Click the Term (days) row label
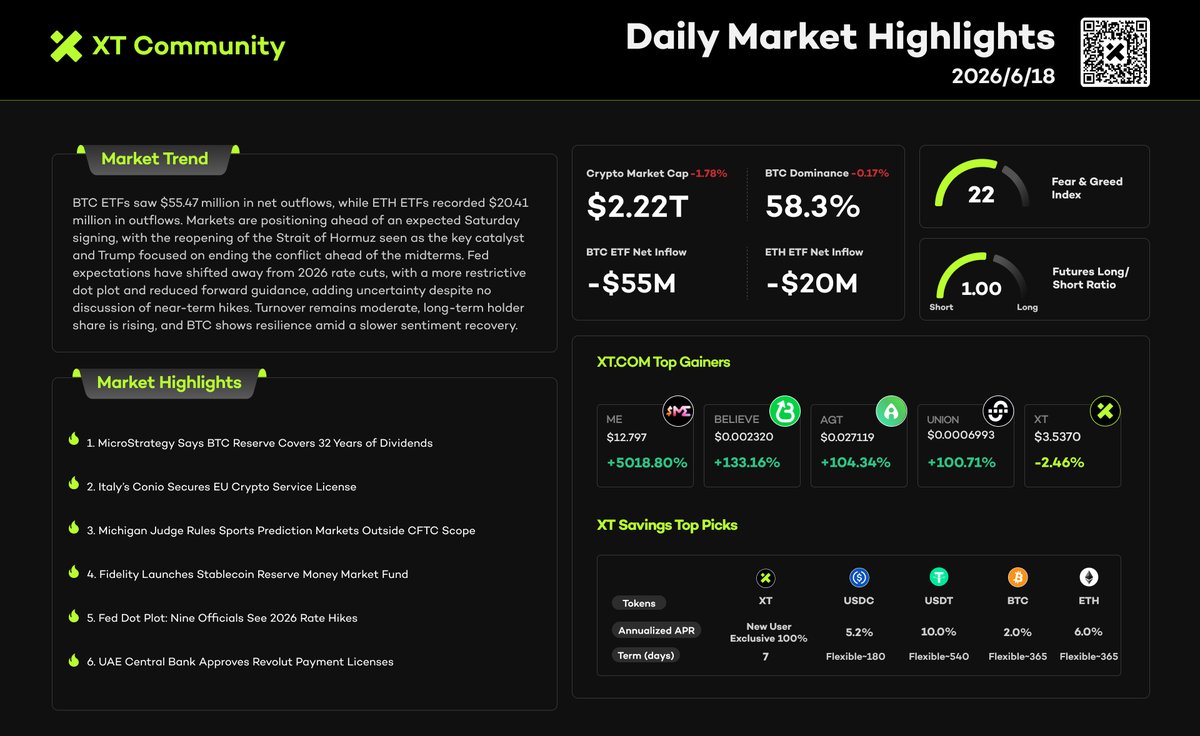The width and height of the screenshot is (1200, 736). coord(645,655)
